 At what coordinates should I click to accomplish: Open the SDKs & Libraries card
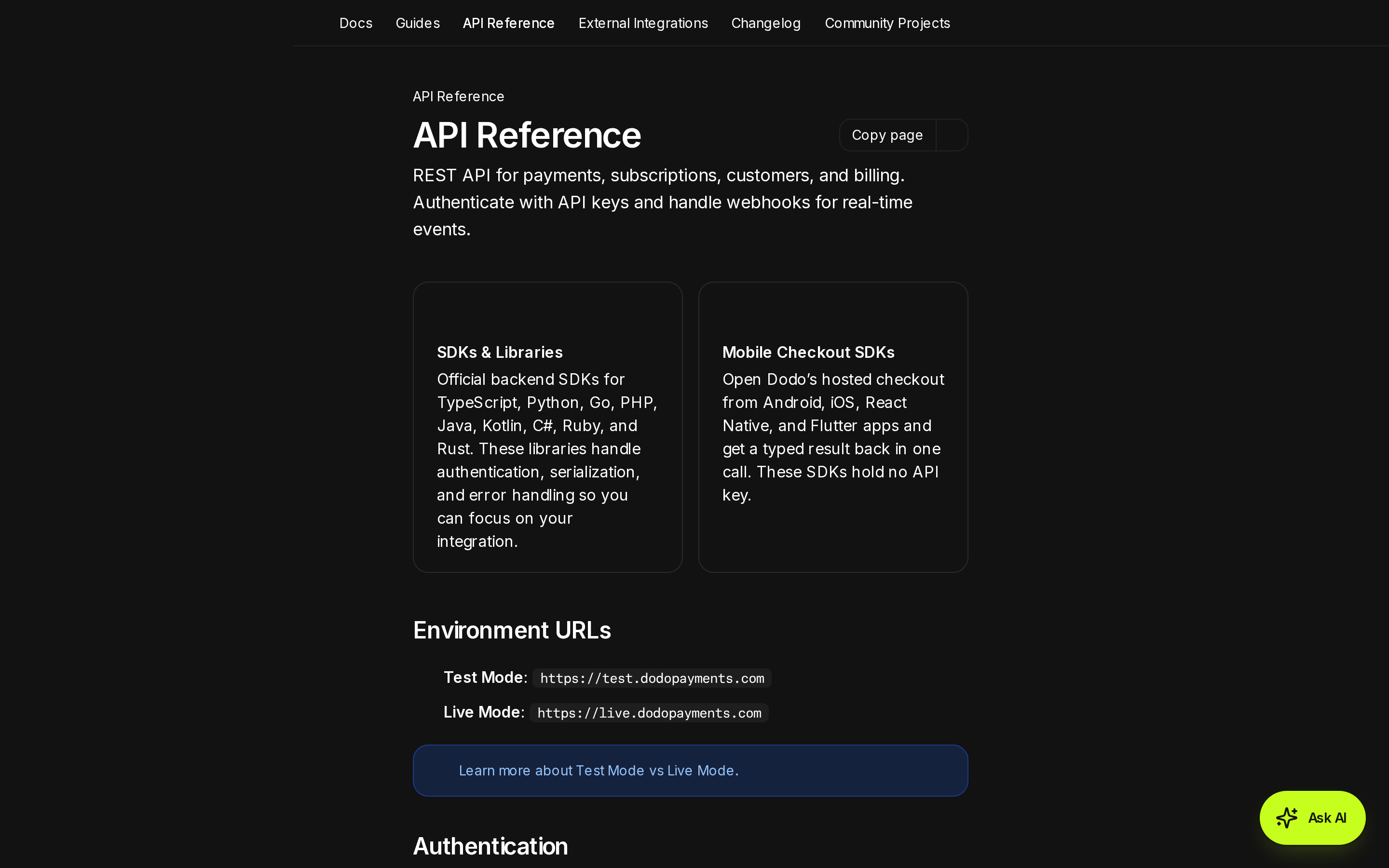pos(547,427)
